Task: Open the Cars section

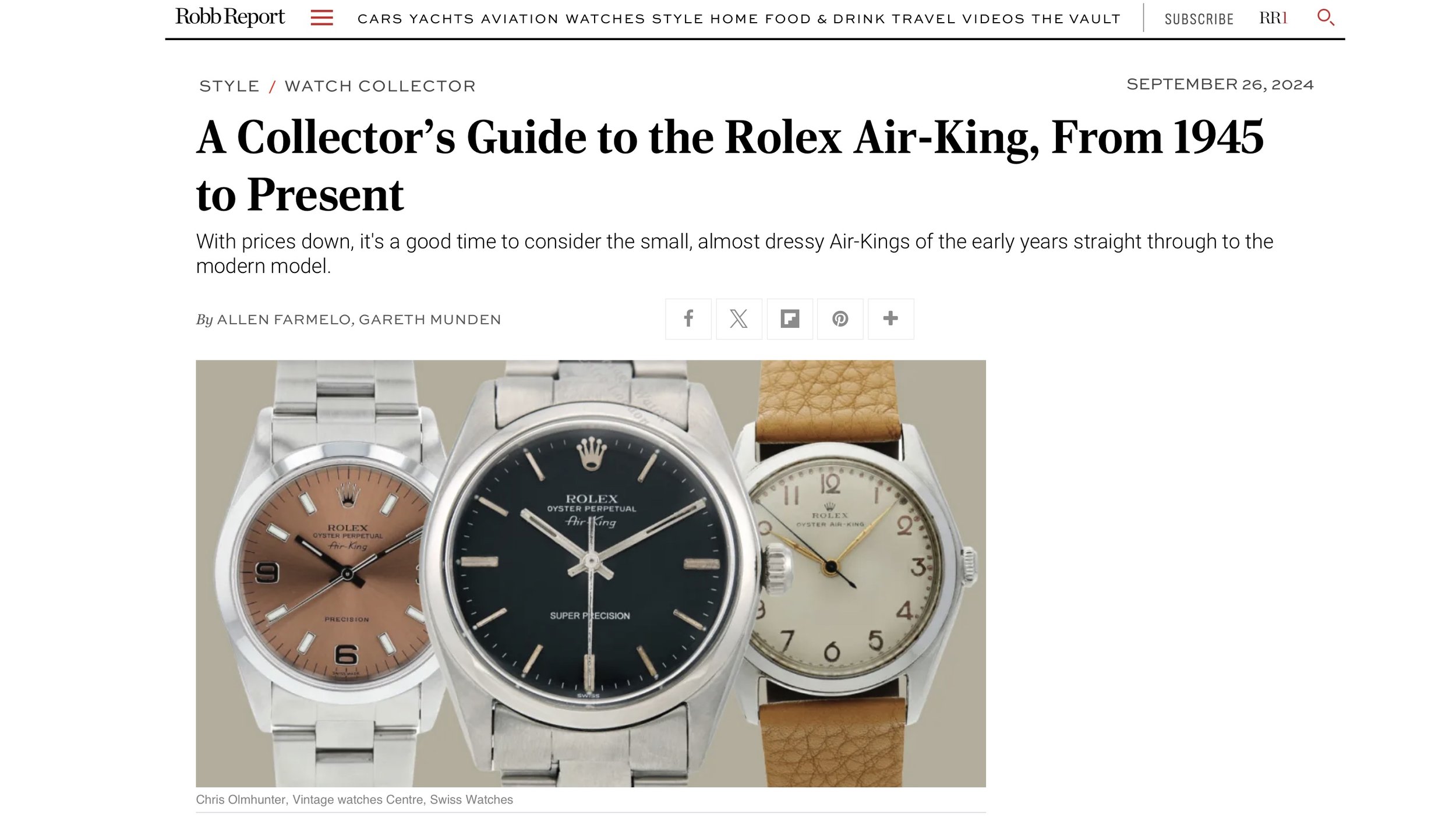Action: pos(380,19)
